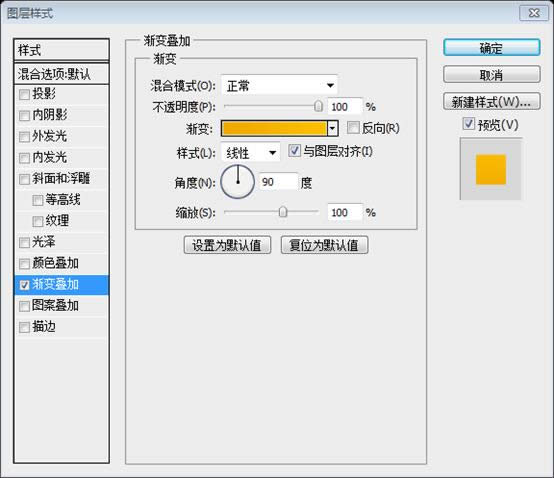
Task: Click the 新建样式 new style button
Action: coord(491,102)
